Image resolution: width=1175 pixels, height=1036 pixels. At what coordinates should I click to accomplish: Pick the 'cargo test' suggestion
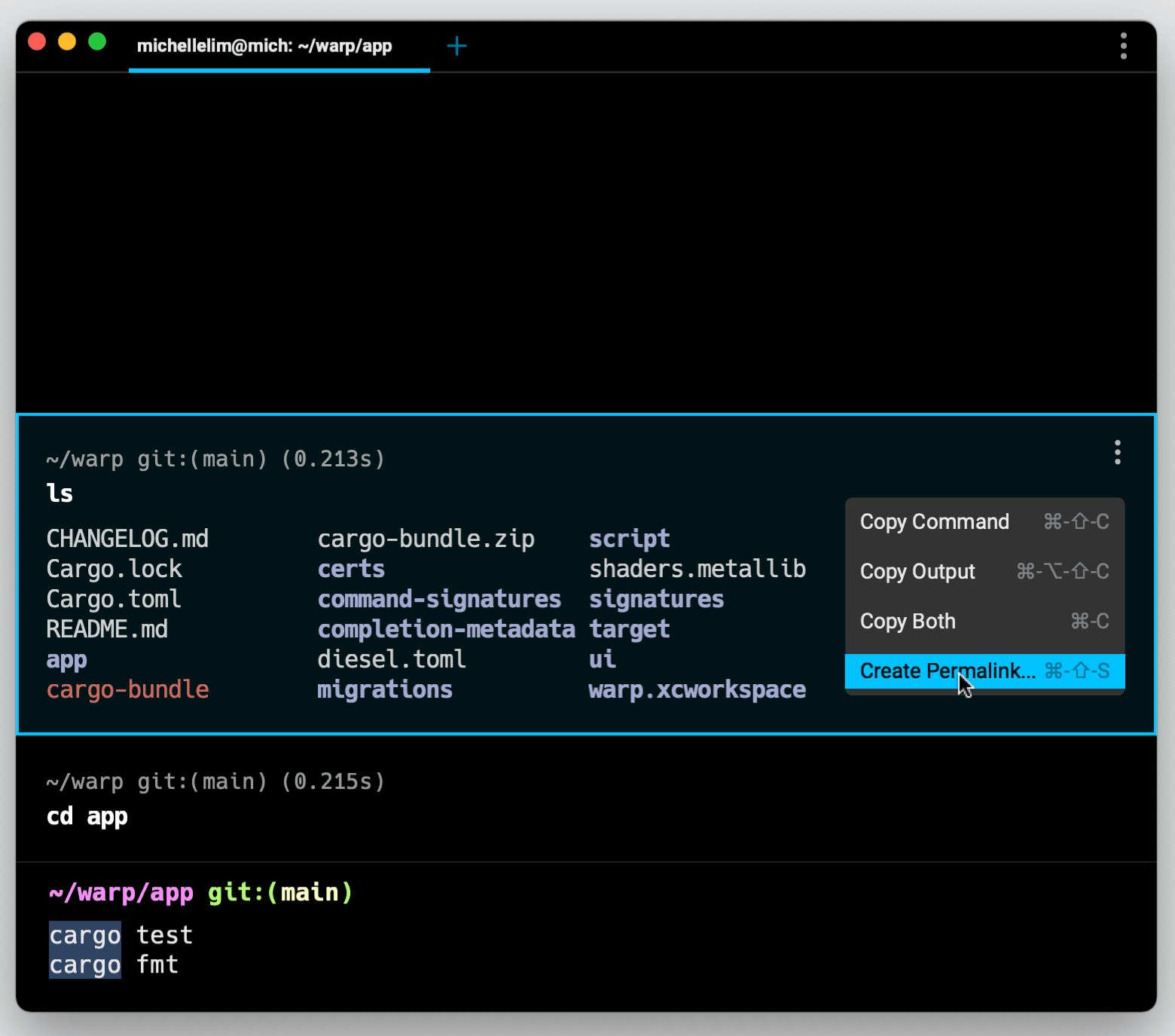(x=121, y=935)
